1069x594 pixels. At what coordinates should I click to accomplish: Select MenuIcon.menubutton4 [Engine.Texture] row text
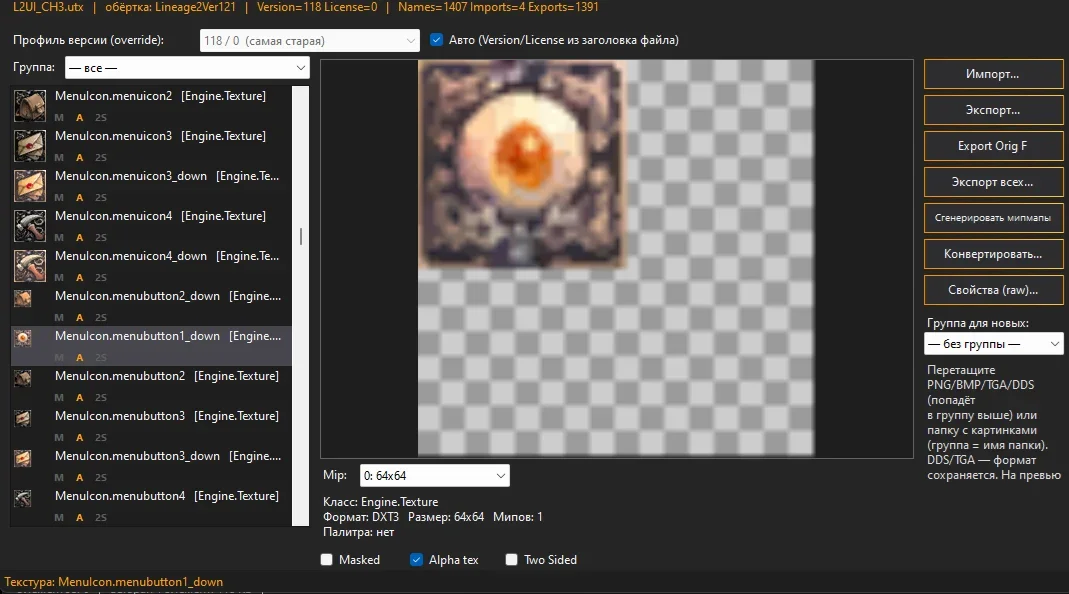pos(167,496)
